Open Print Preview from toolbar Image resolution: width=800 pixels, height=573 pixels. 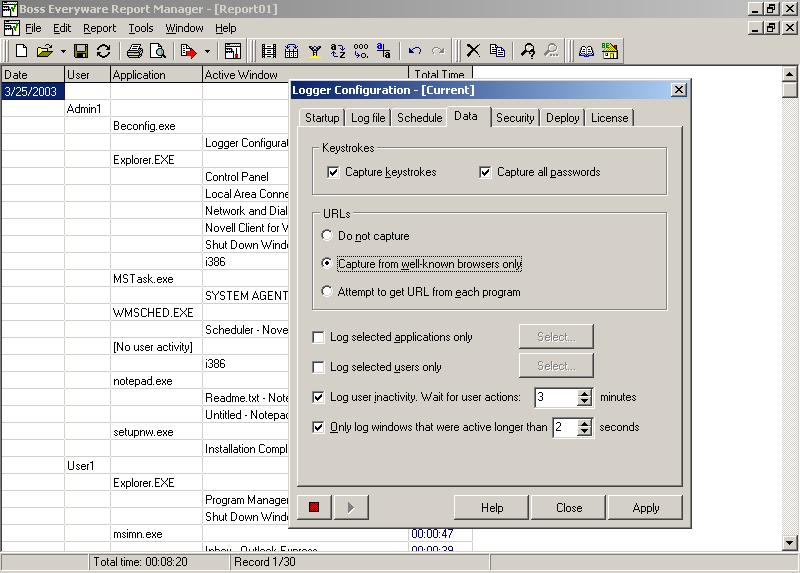157,51
